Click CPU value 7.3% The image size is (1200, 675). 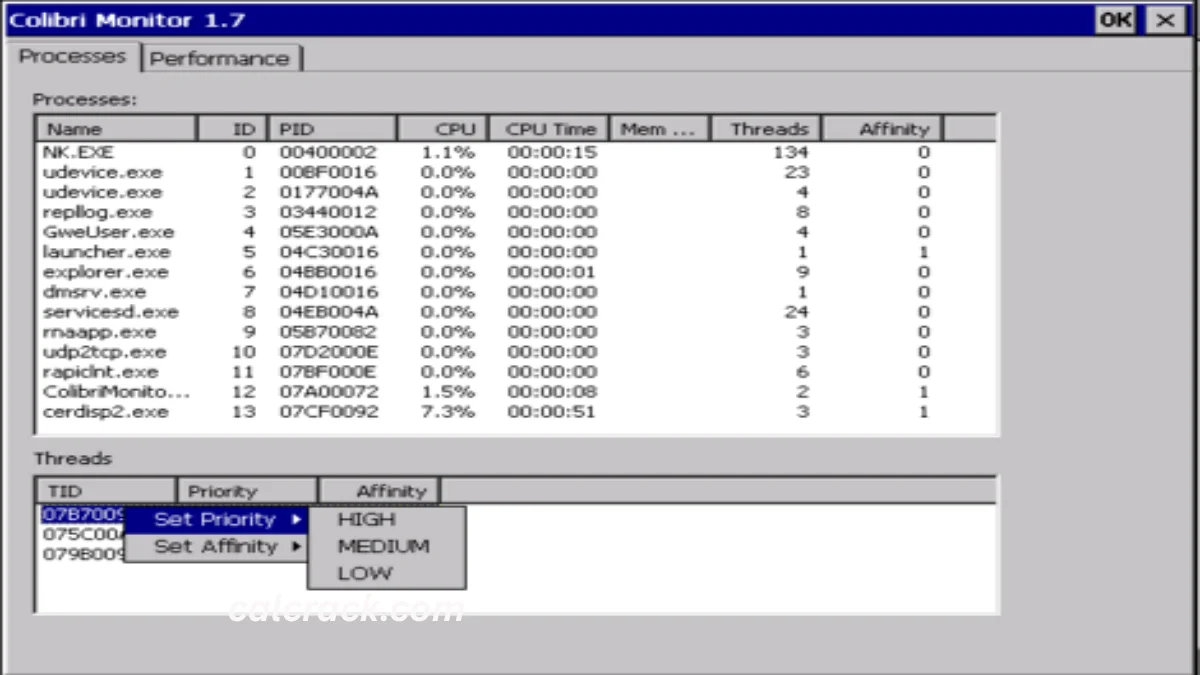[x=448, y=412]
